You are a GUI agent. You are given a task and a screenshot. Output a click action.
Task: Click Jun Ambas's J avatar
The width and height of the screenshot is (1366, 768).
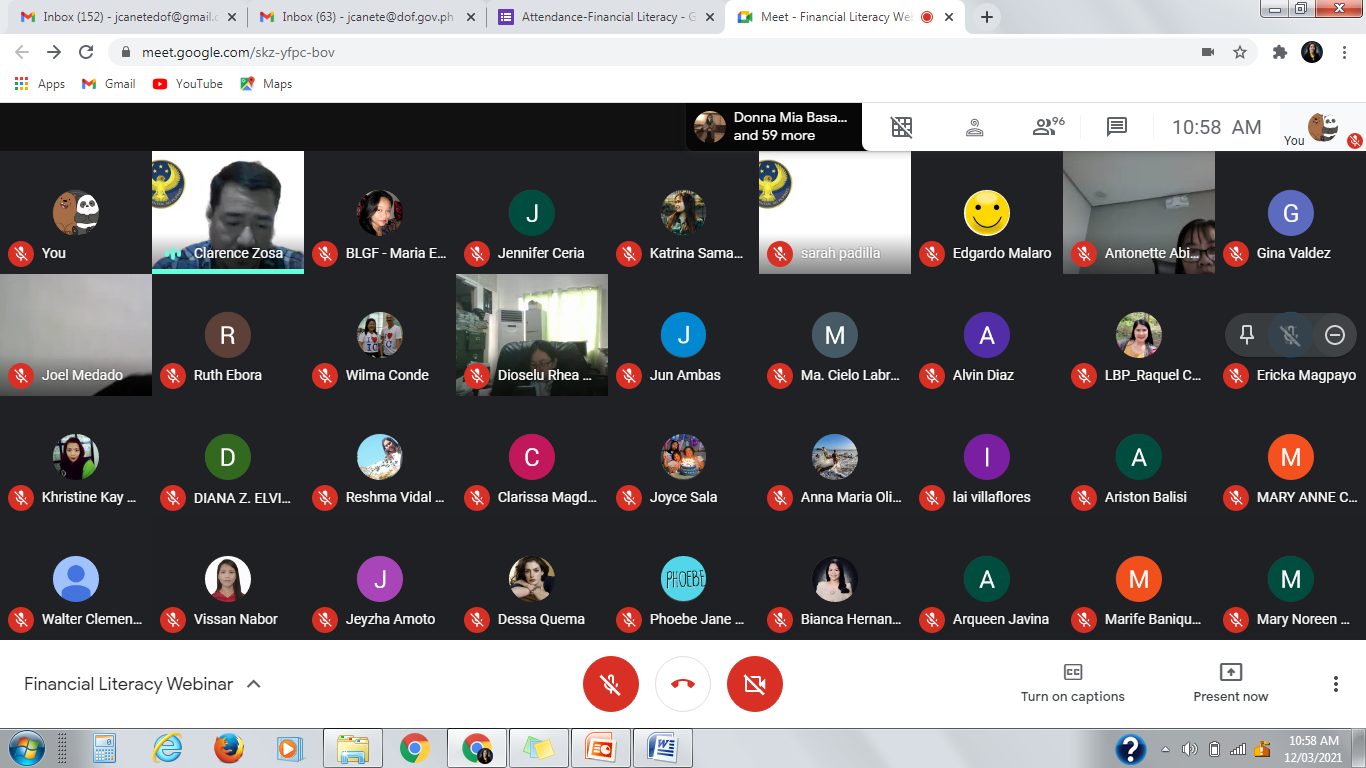(x=684, y=335)
